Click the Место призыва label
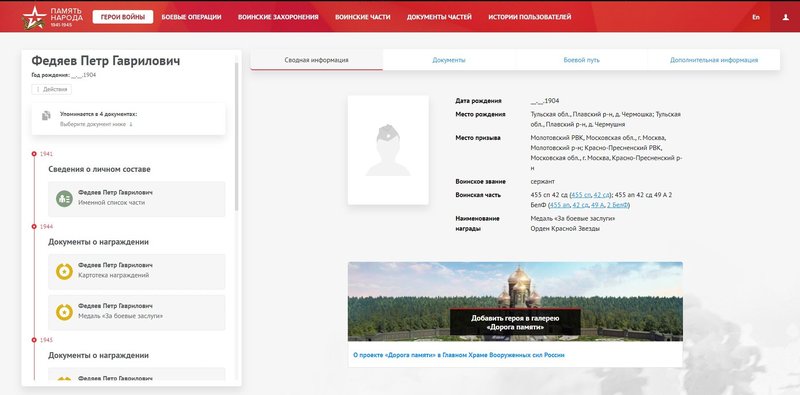 (478, 138)
